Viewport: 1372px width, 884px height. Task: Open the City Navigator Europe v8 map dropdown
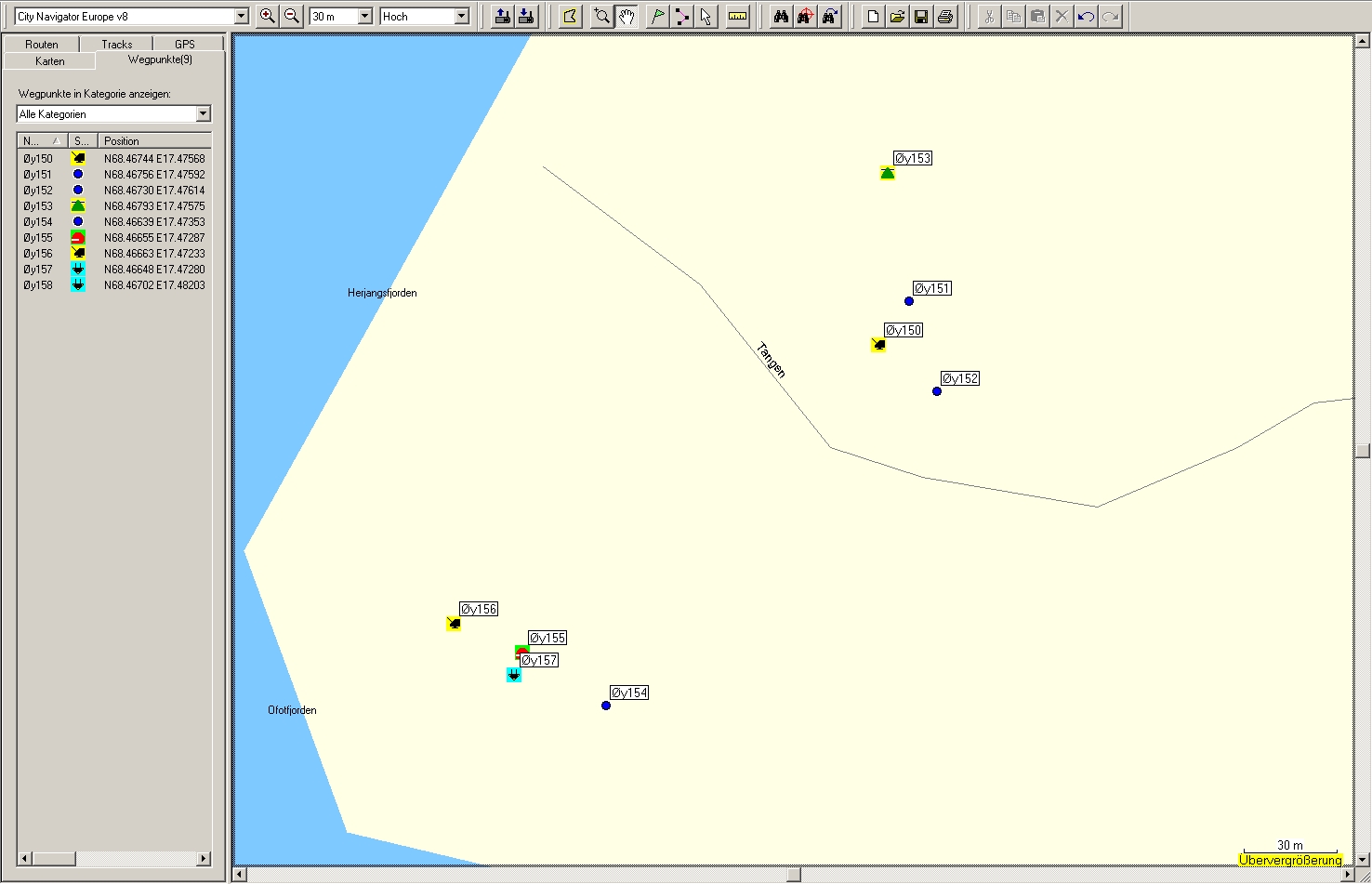pos(242,17)
